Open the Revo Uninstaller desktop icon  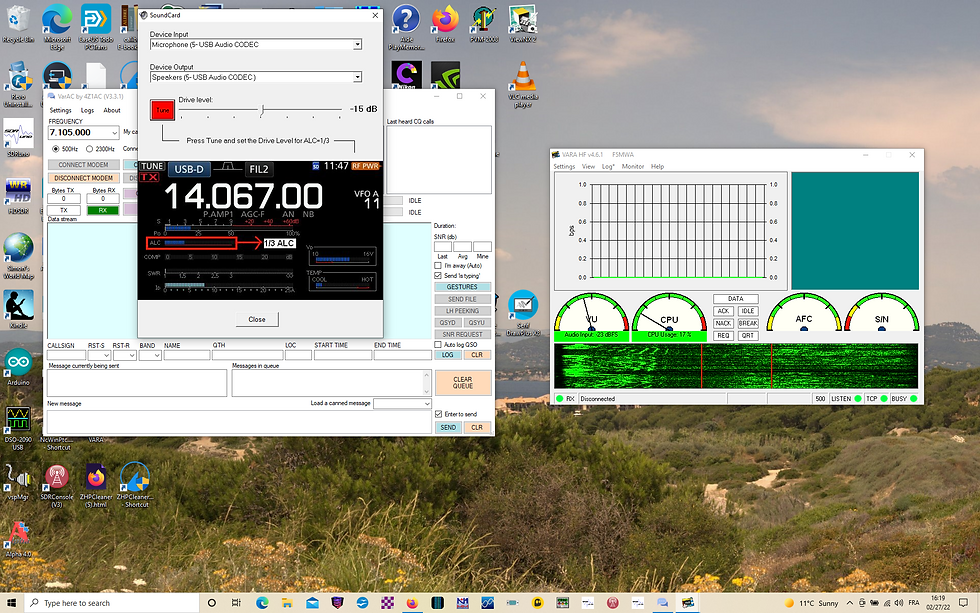coord(18,84)
